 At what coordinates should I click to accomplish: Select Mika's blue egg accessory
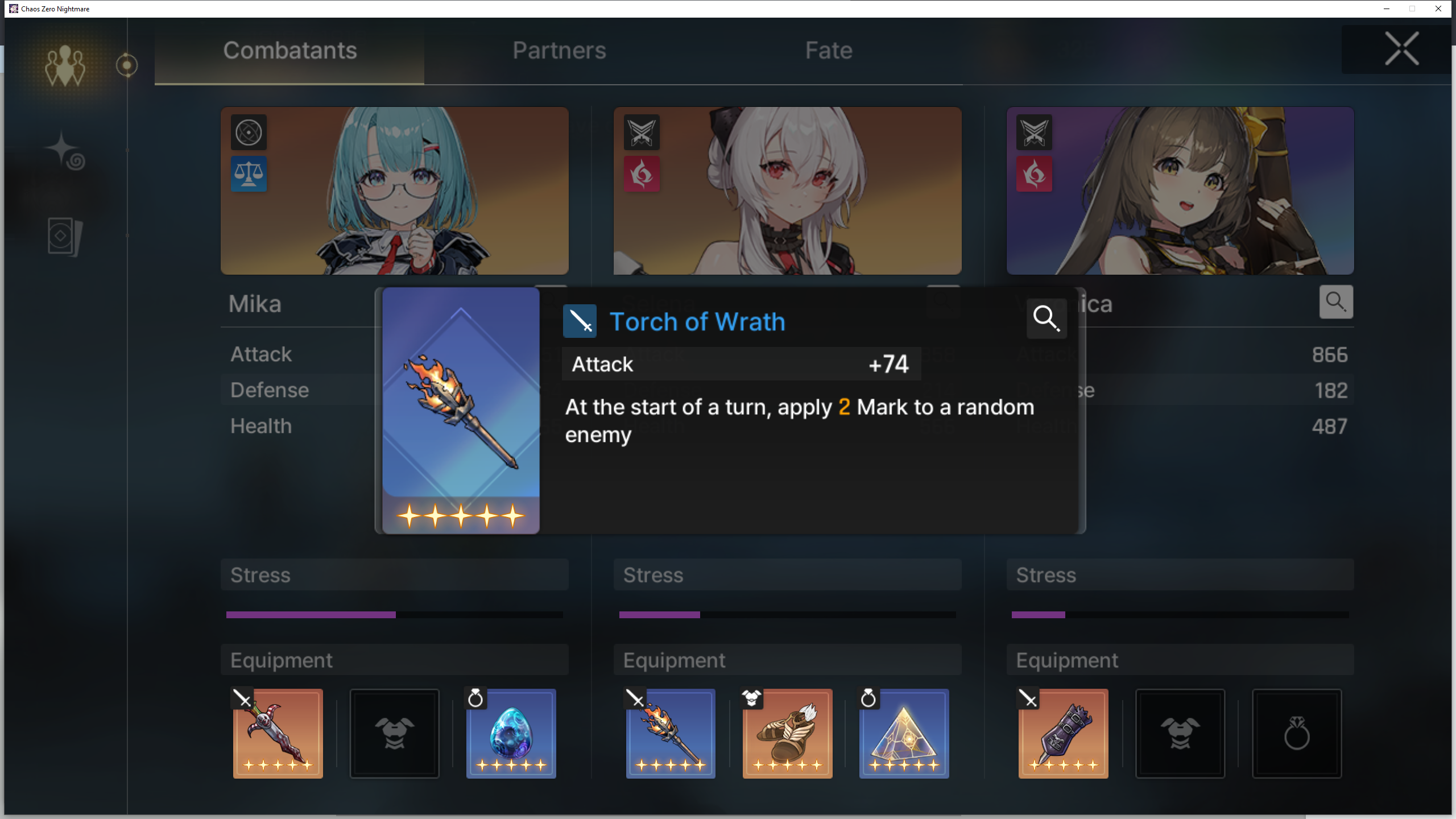coord(511,733)
